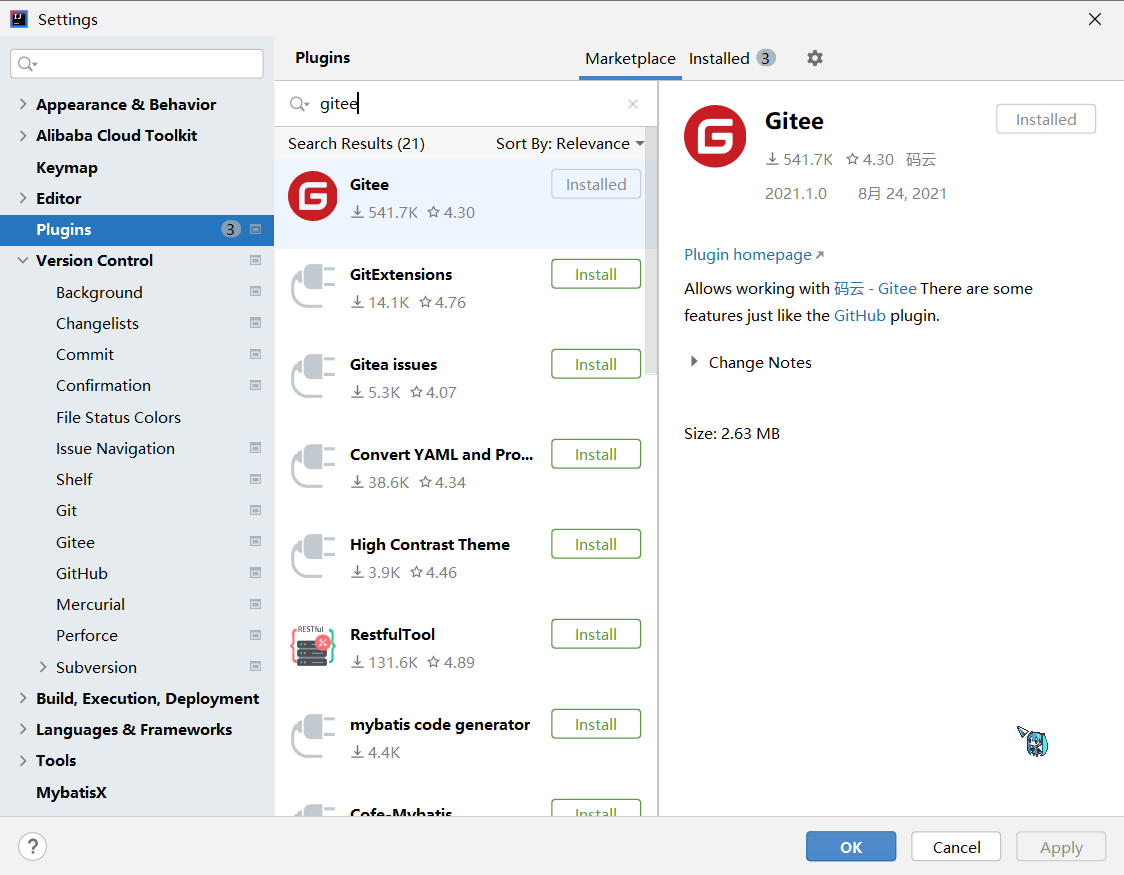Install the High Contrast Theme plugin

click(596, 545)
